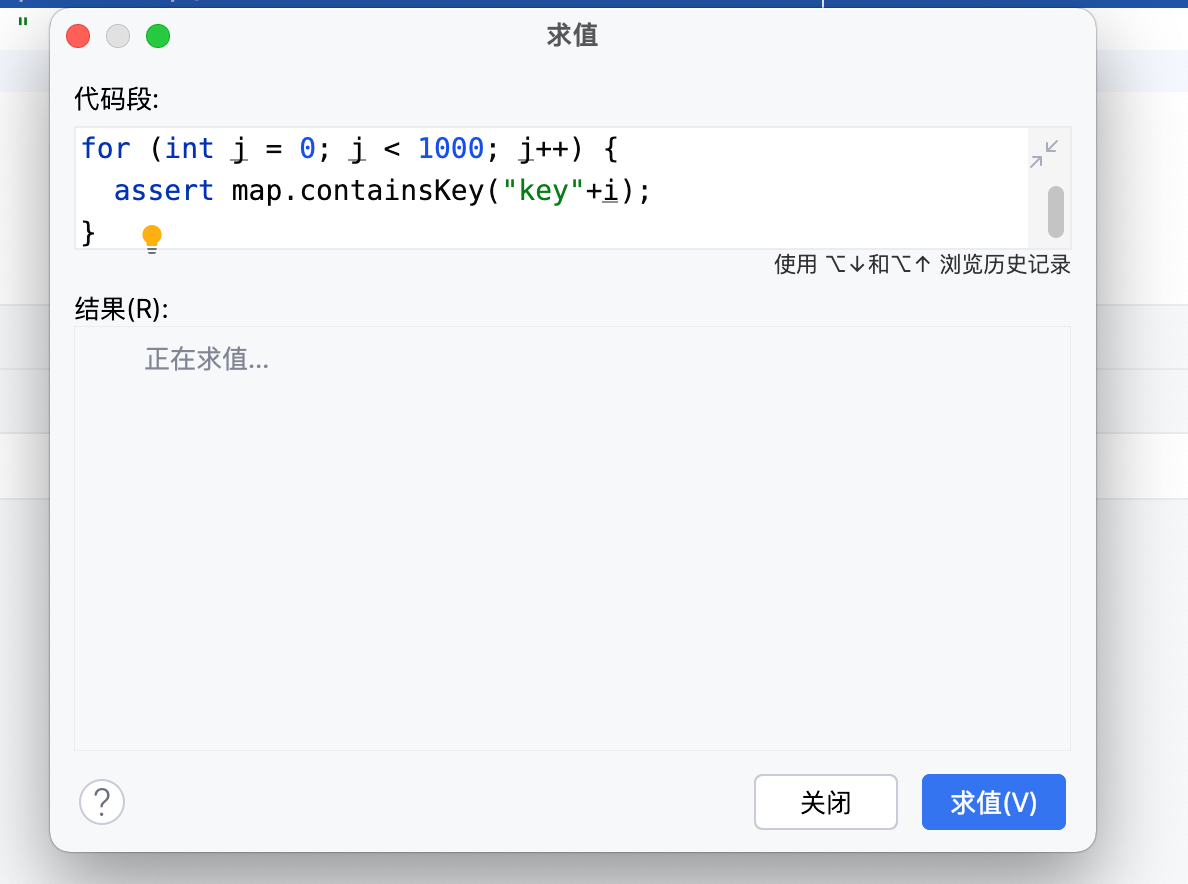Click the gray minimize window button
This screenshot has height=884, width=1188.
point(118,37)
